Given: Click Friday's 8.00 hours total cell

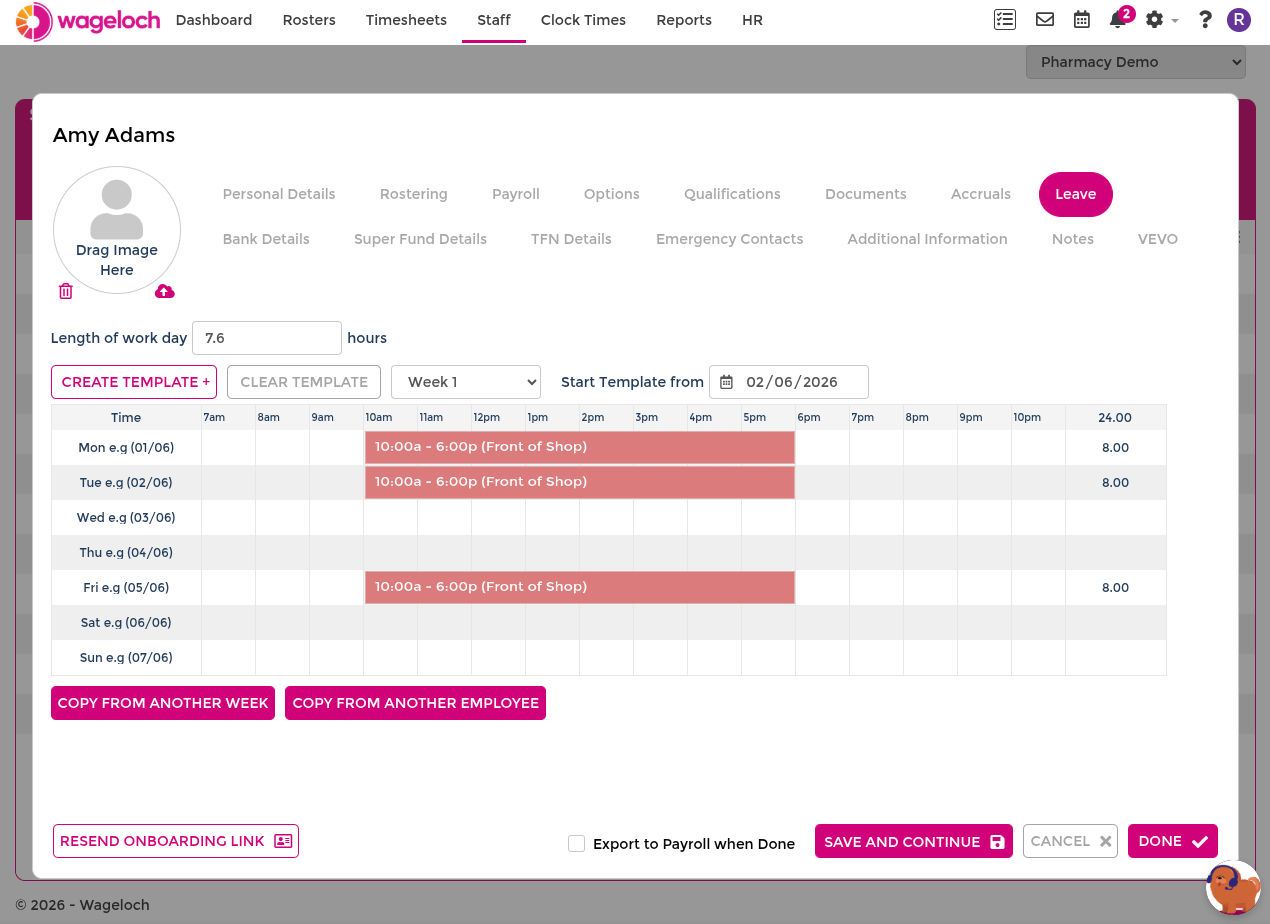Looking at the screenshot, I should [1115, 587].
